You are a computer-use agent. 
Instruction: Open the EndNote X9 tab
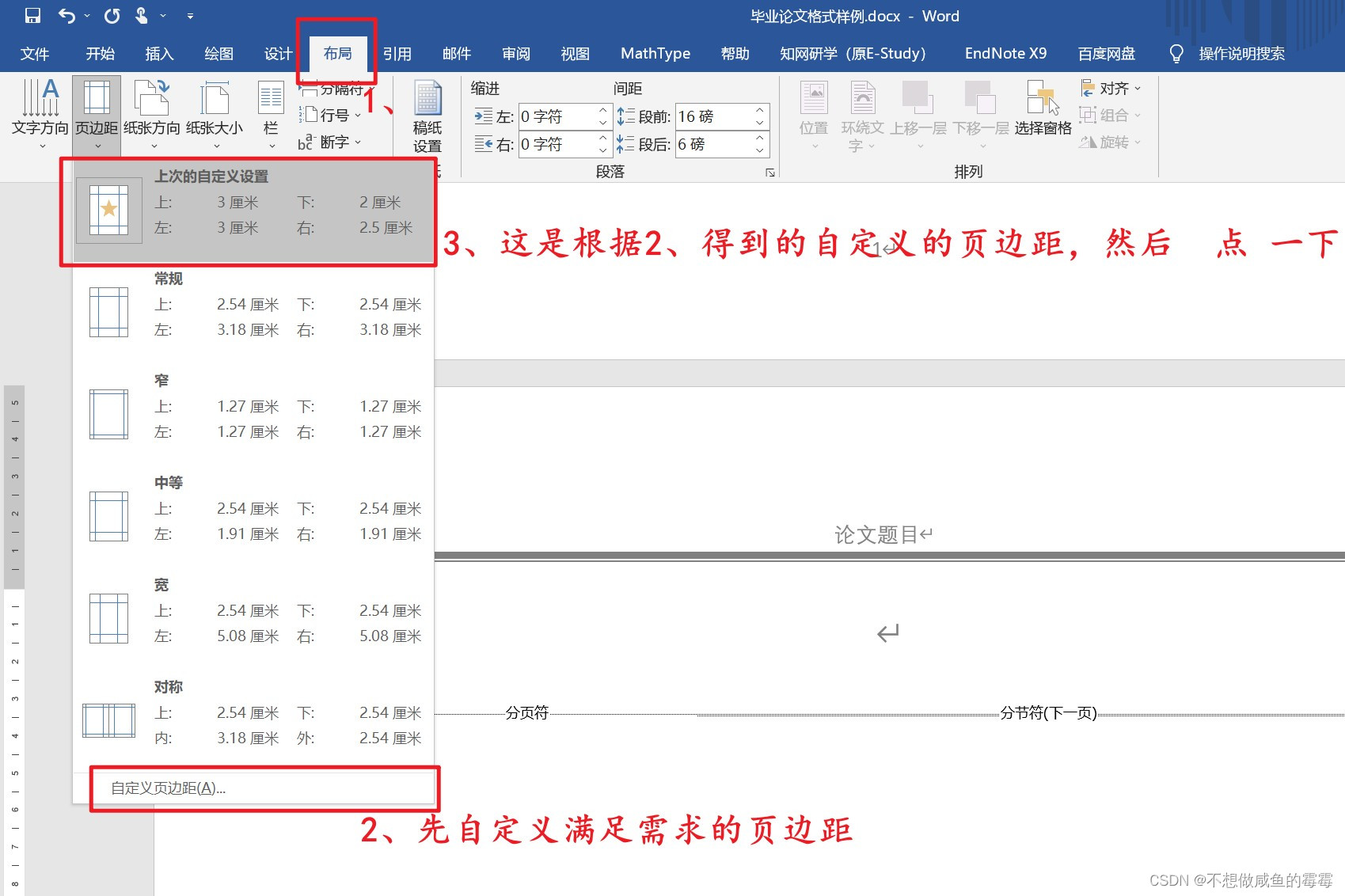pos(1005,54)
